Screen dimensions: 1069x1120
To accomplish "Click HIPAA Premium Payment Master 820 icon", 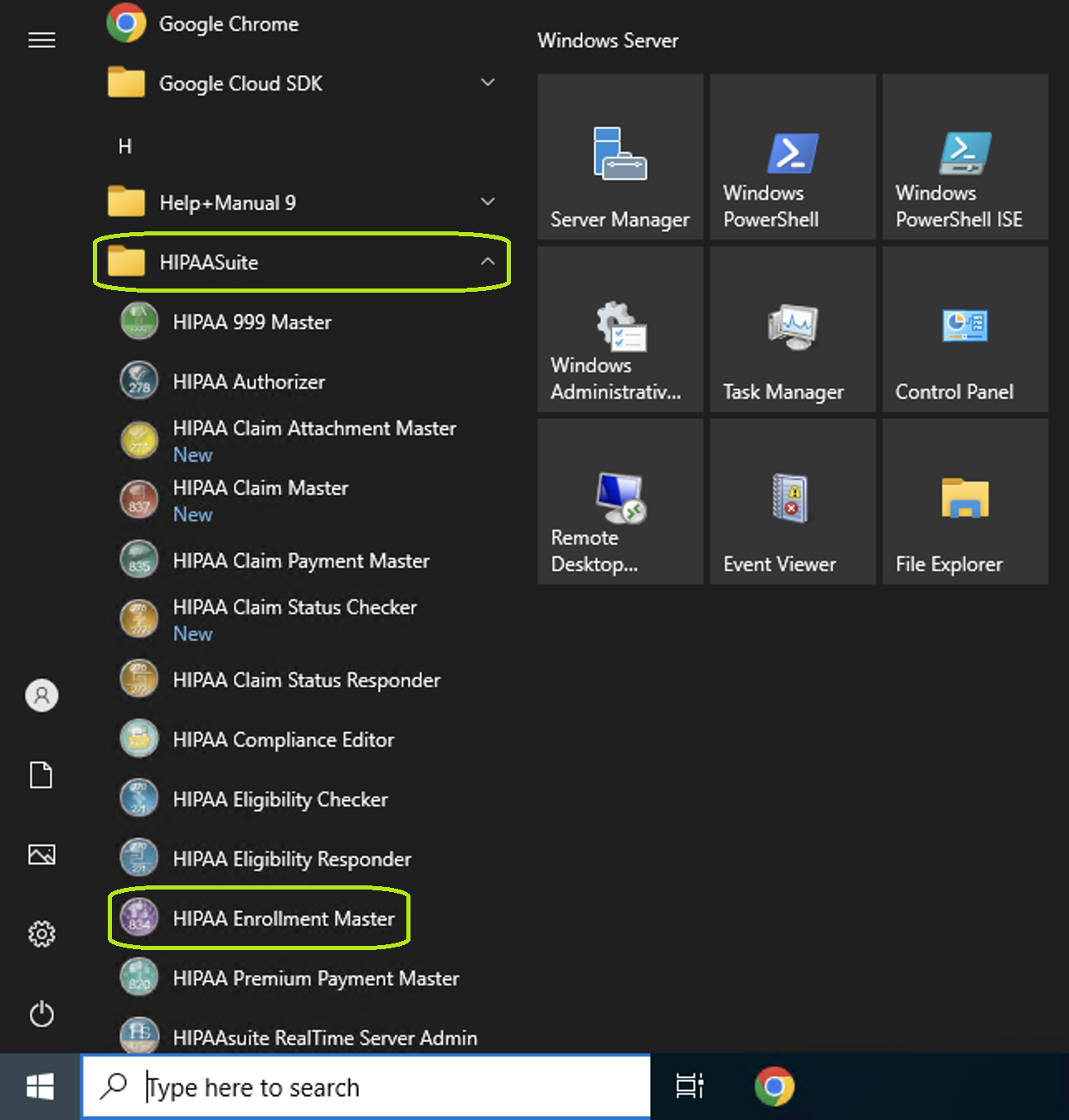I will pyautogui.click(x=139, y=978).
